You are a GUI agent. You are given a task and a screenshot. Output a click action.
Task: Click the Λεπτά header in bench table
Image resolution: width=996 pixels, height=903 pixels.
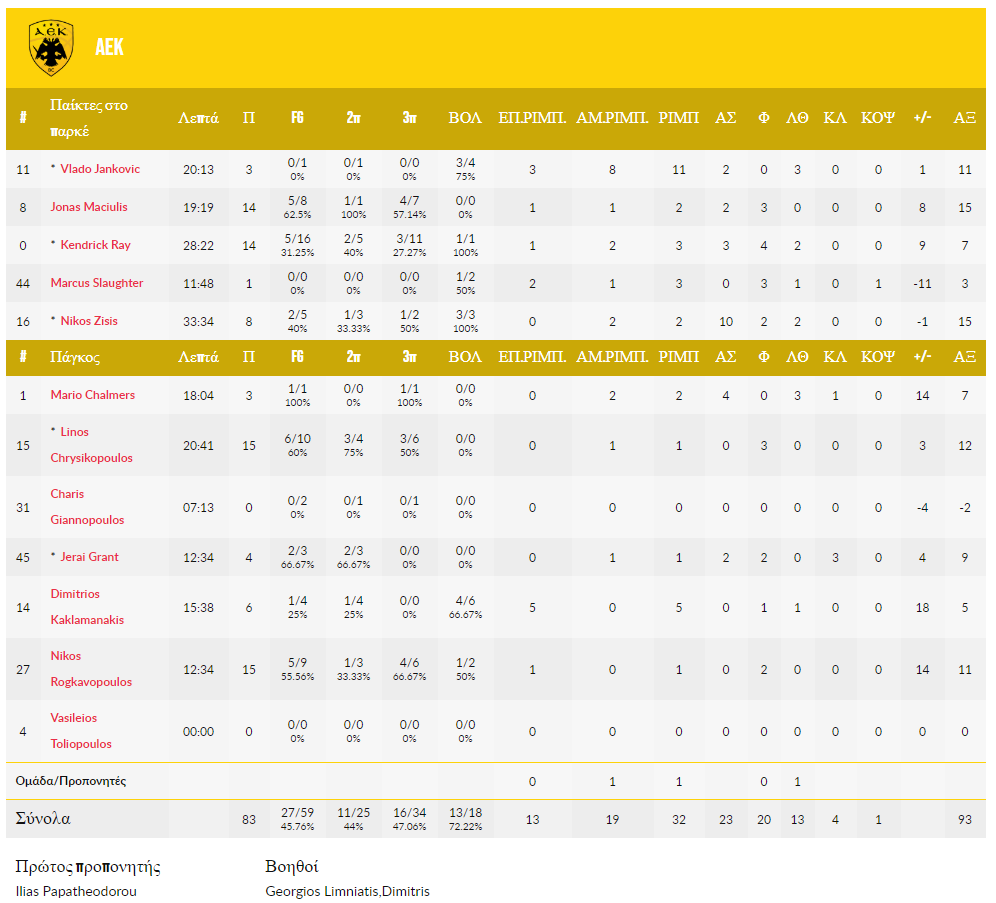click(198, 358)
